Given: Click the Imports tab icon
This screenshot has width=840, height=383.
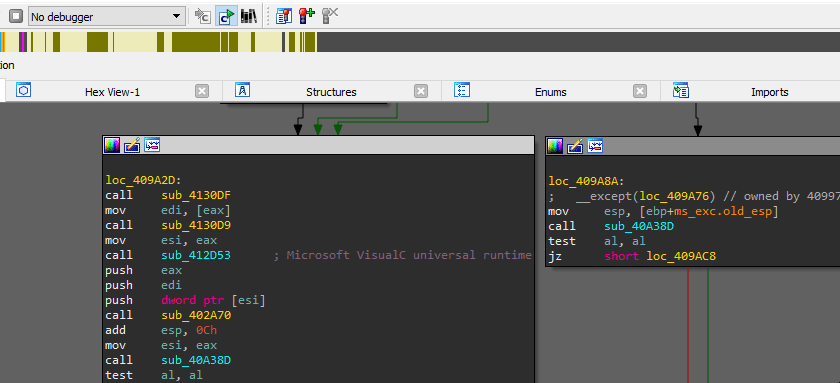Looking at the screenshot, I should tap(680, 90).
